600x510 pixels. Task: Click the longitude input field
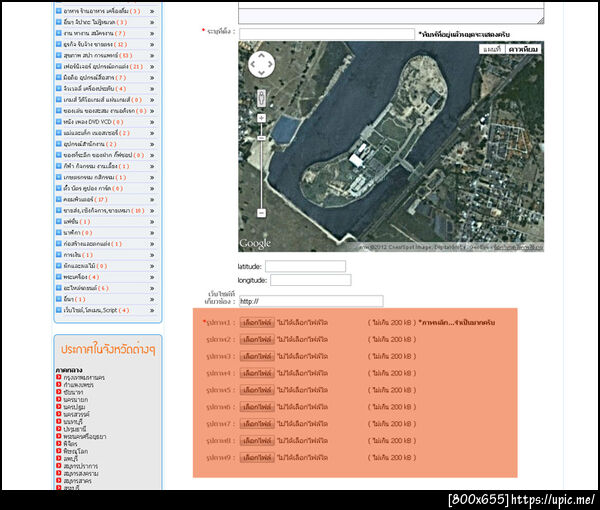click(x=310, y=280)
